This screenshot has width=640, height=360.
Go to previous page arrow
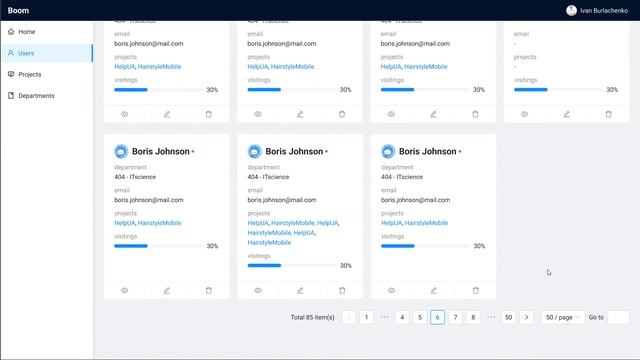point(349,317)
